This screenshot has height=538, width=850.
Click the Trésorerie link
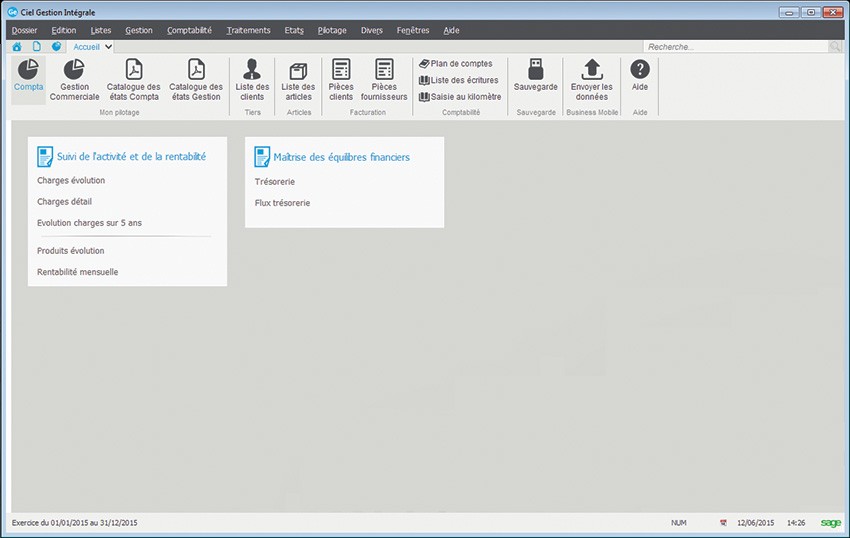tap(275, 182)
